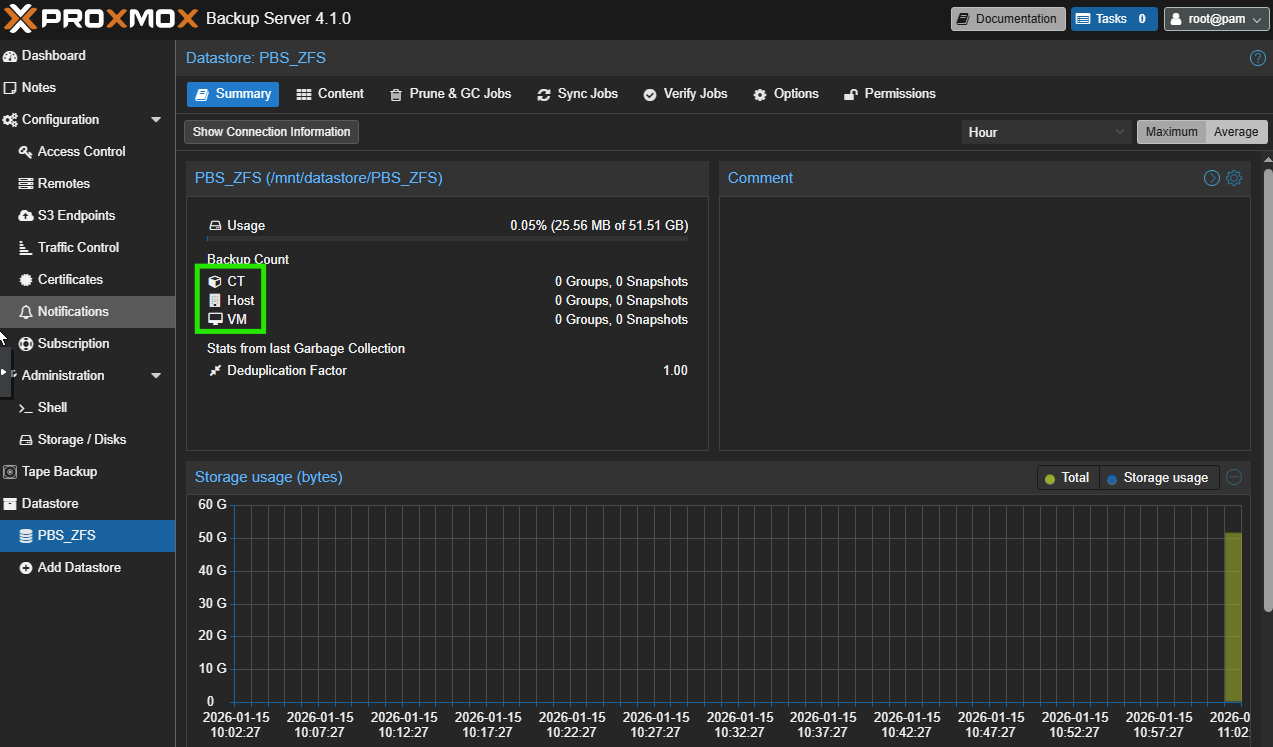Toggle the Total series in legend
The width and height of the screenshot is (1273, 747).
coord(1068,478)
